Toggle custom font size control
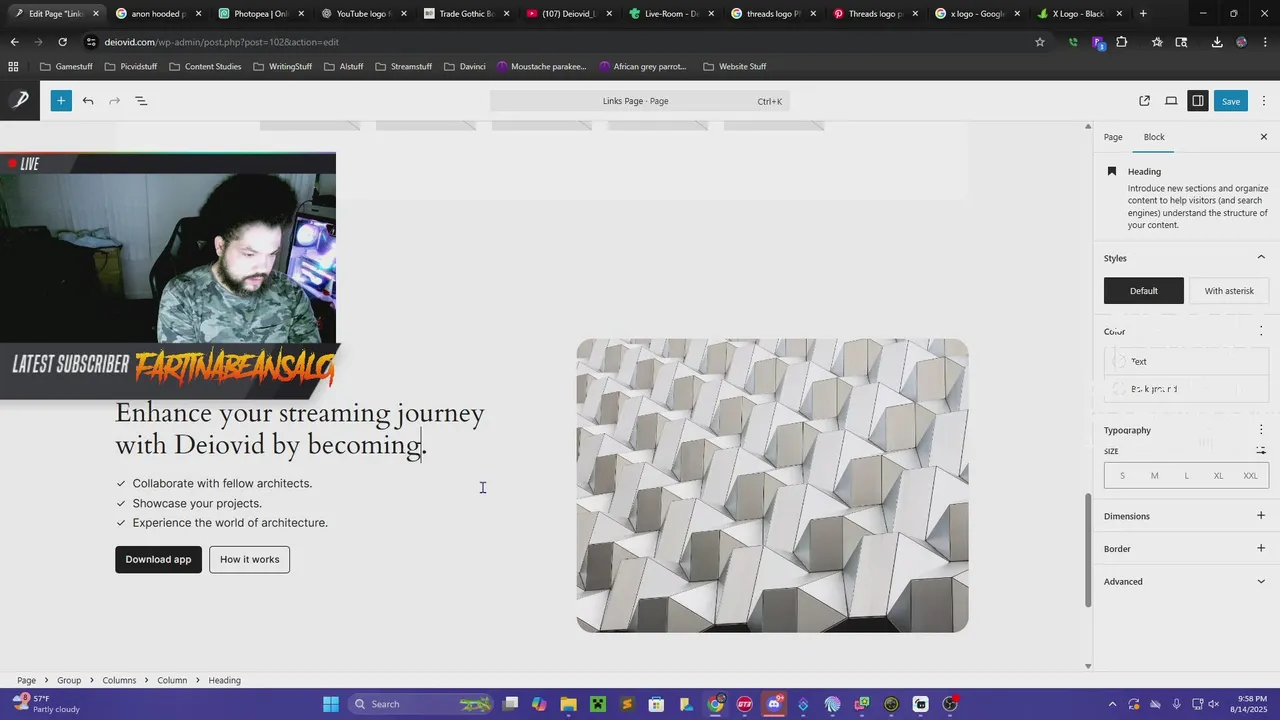Viewport: 1280px width, 720px height. coord(1261,451)
